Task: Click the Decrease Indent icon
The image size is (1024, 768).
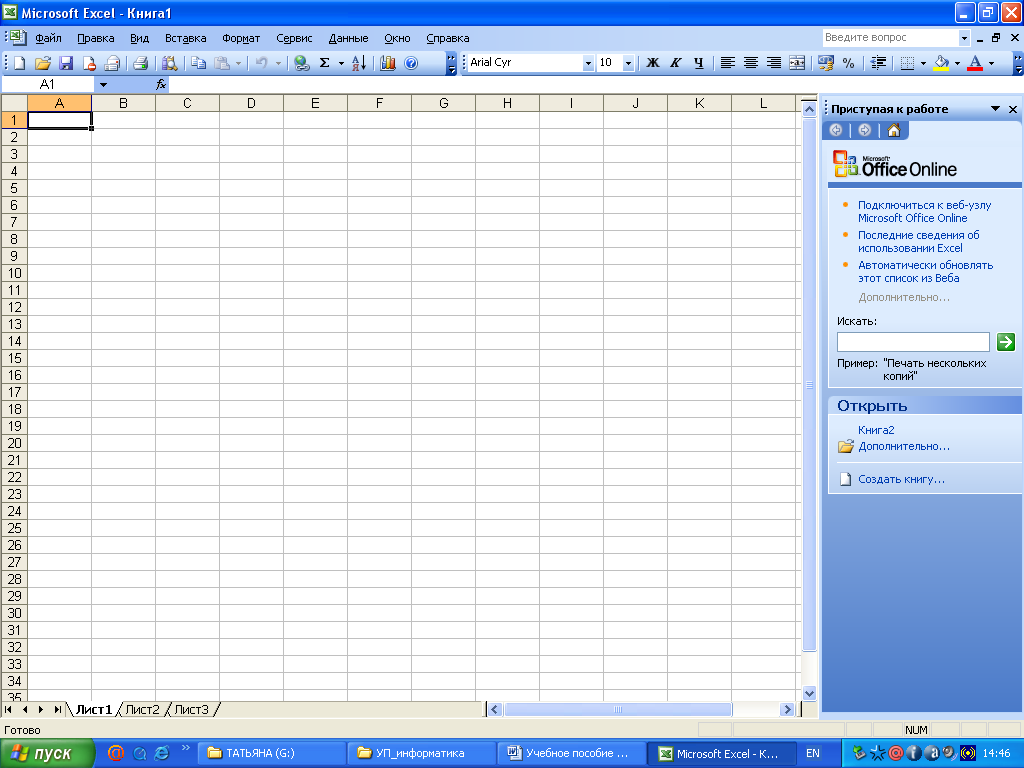Action: (878, 63)
